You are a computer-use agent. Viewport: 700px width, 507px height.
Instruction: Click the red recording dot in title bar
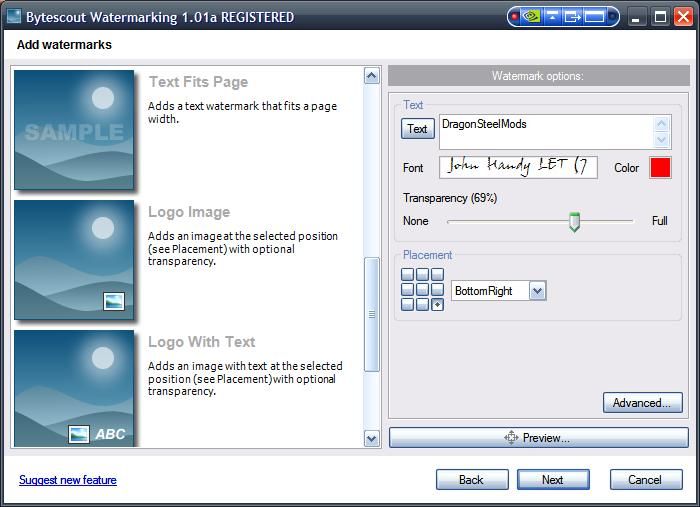point(515,16)
